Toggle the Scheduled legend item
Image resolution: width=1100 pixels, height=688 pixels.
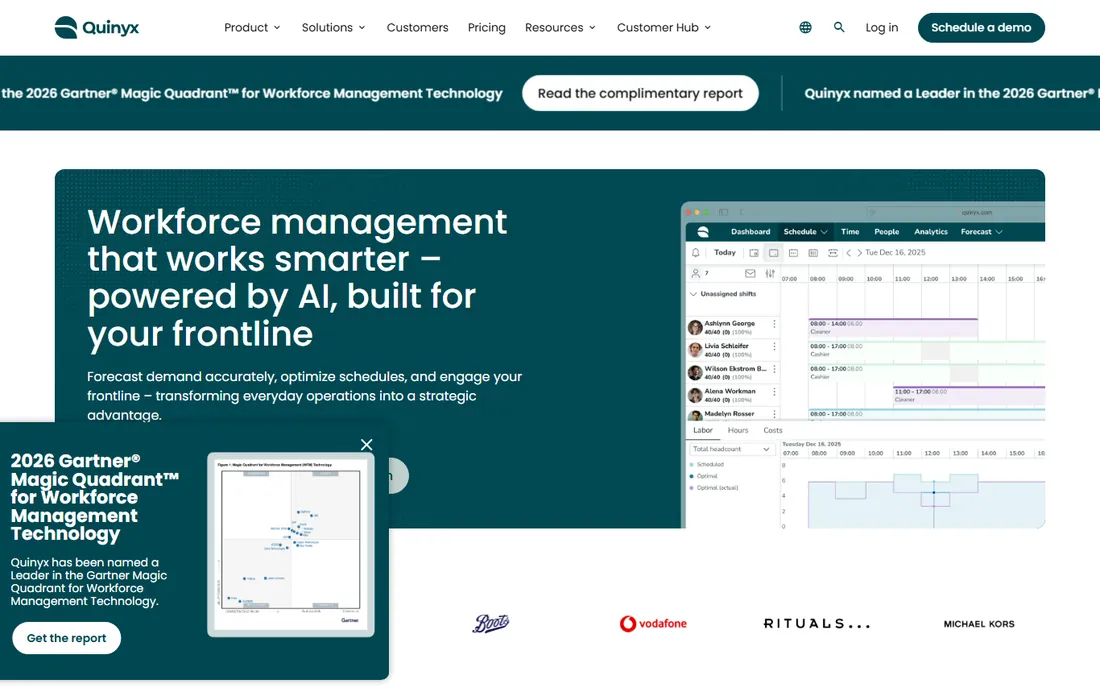tap(707, 464)
